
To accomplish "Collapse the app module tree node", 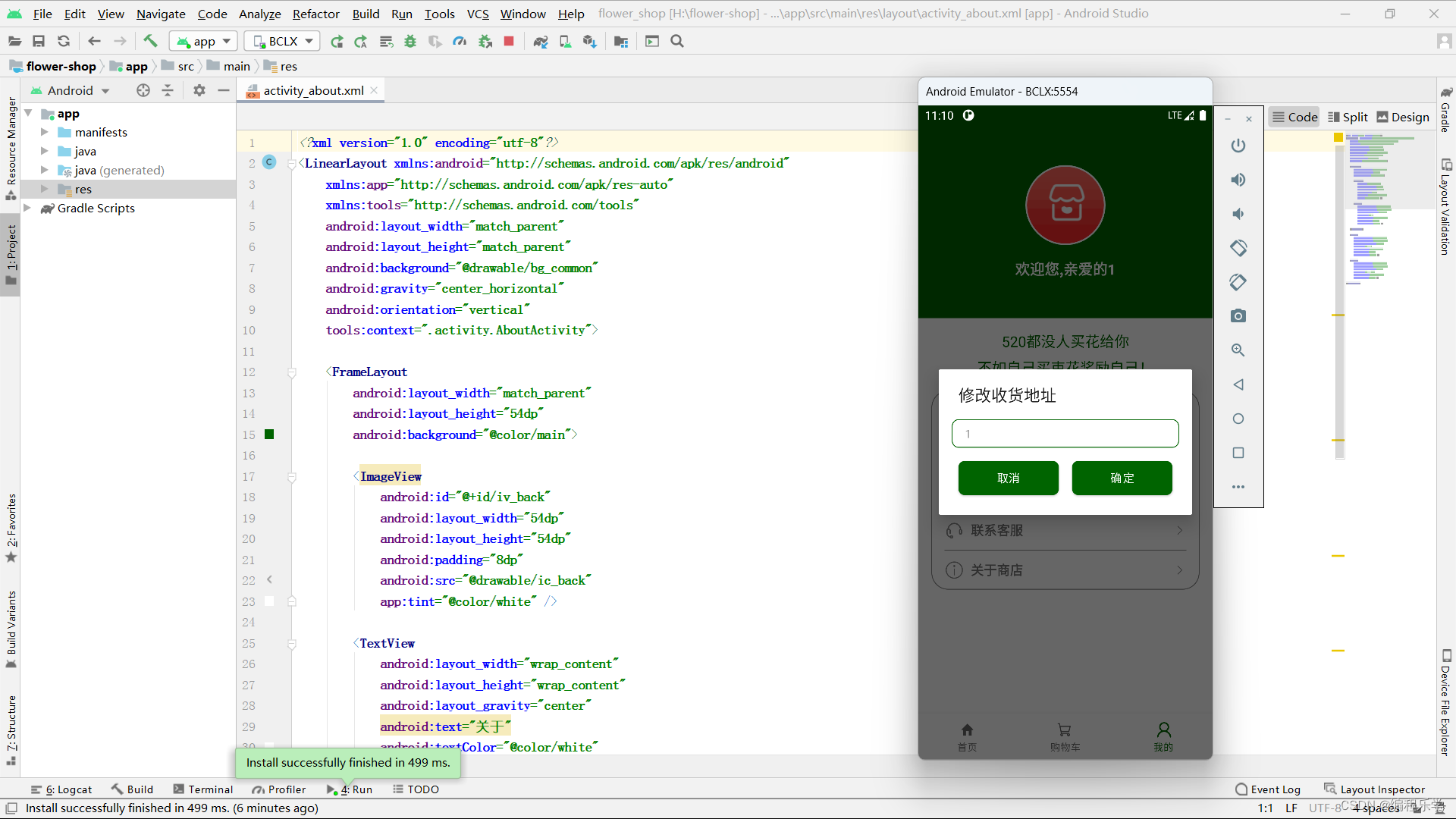I will 28,114.
